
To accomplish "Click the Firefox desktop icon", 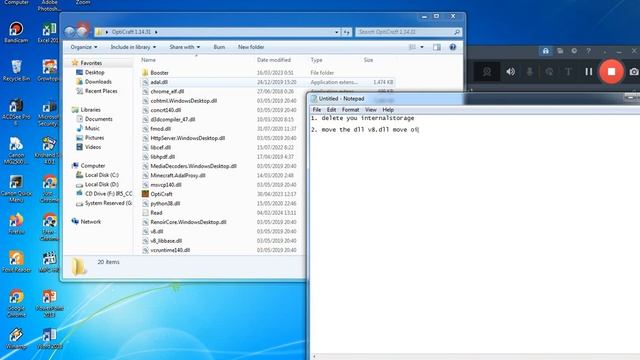I will pyautogui.click(x=16, y=224).
